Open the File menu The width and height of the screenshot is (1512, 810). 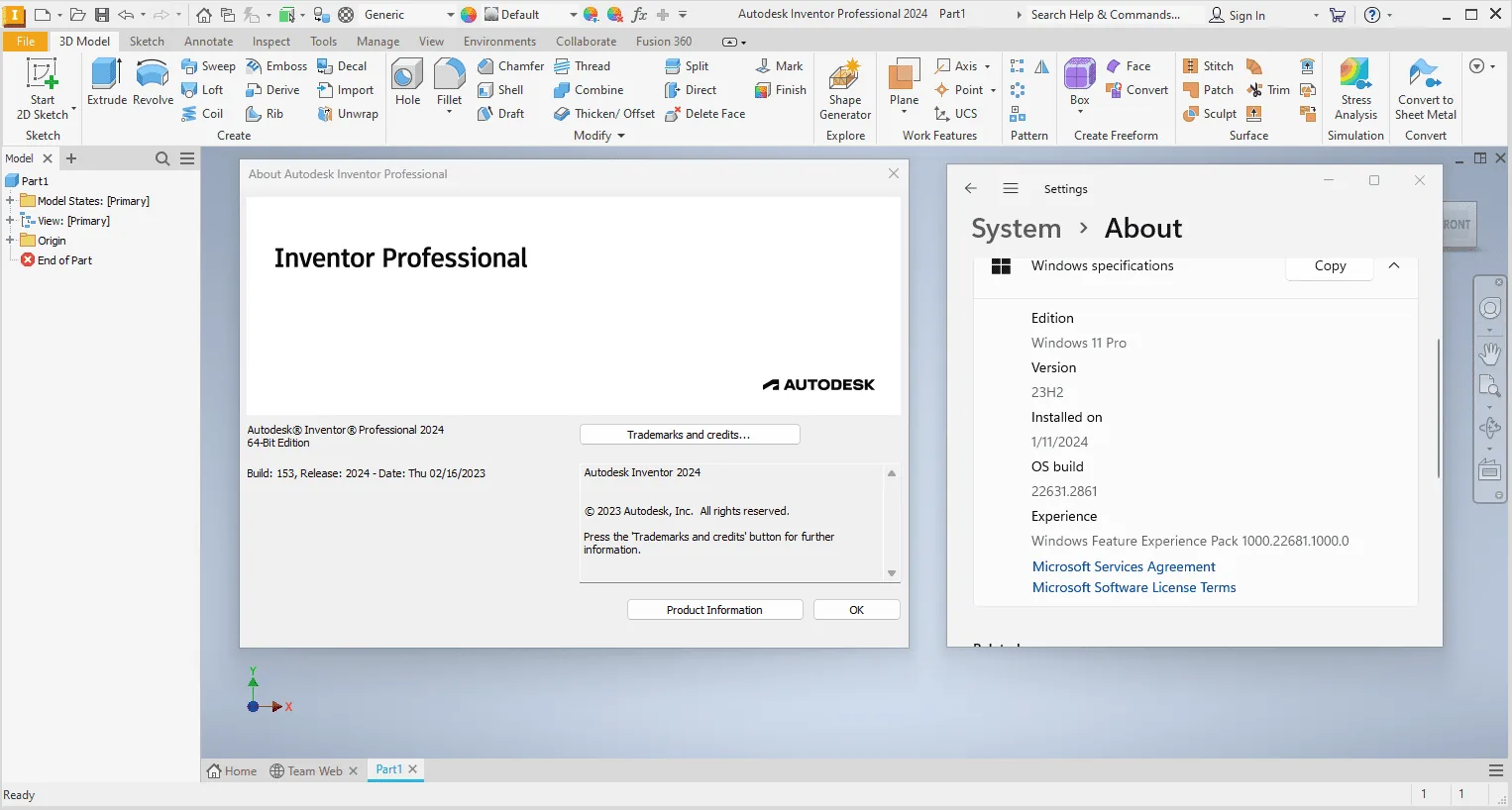[26, 42]
